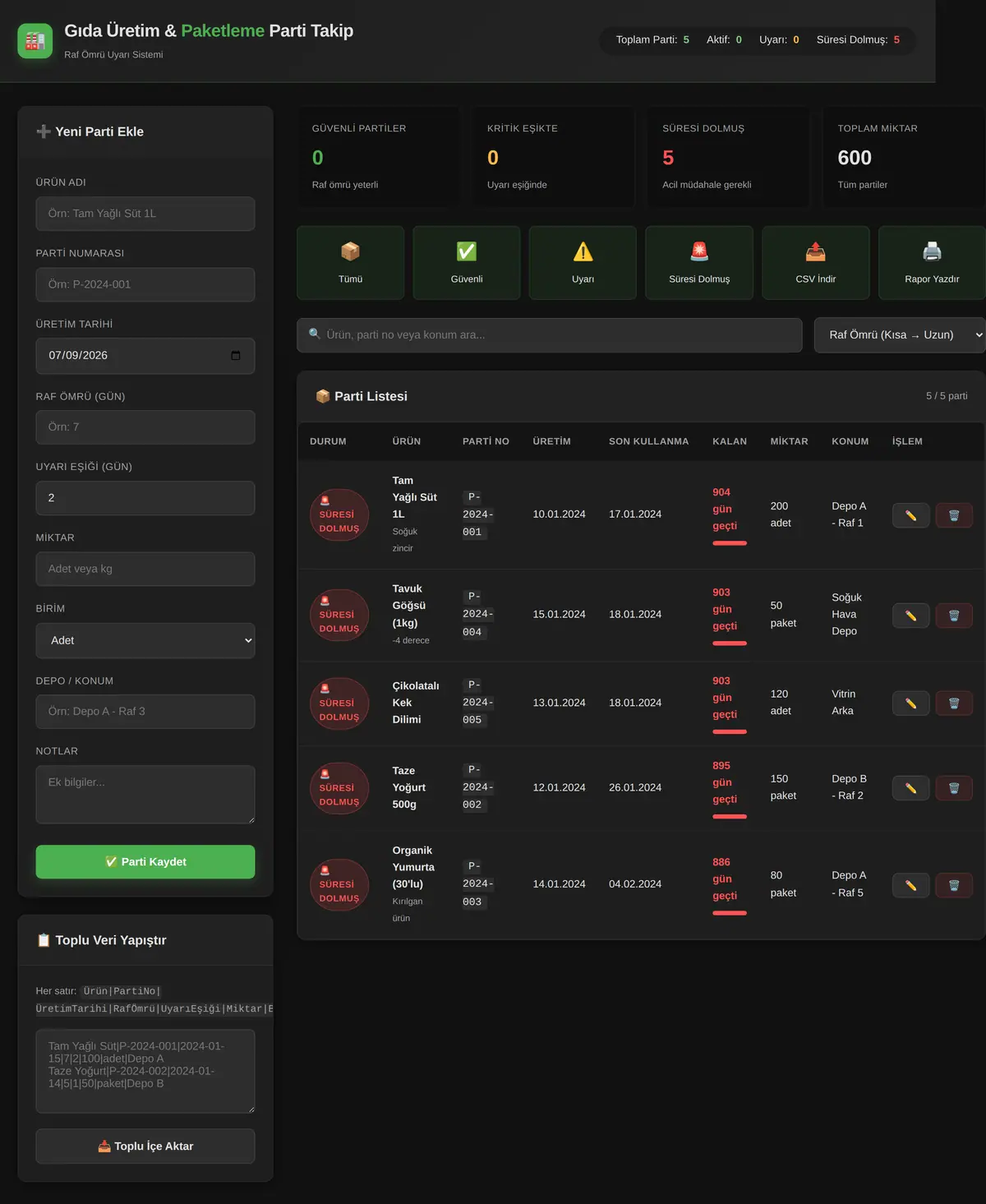
Task: Expand the Birim unit dropdown
Action: (x=145, y=641)
